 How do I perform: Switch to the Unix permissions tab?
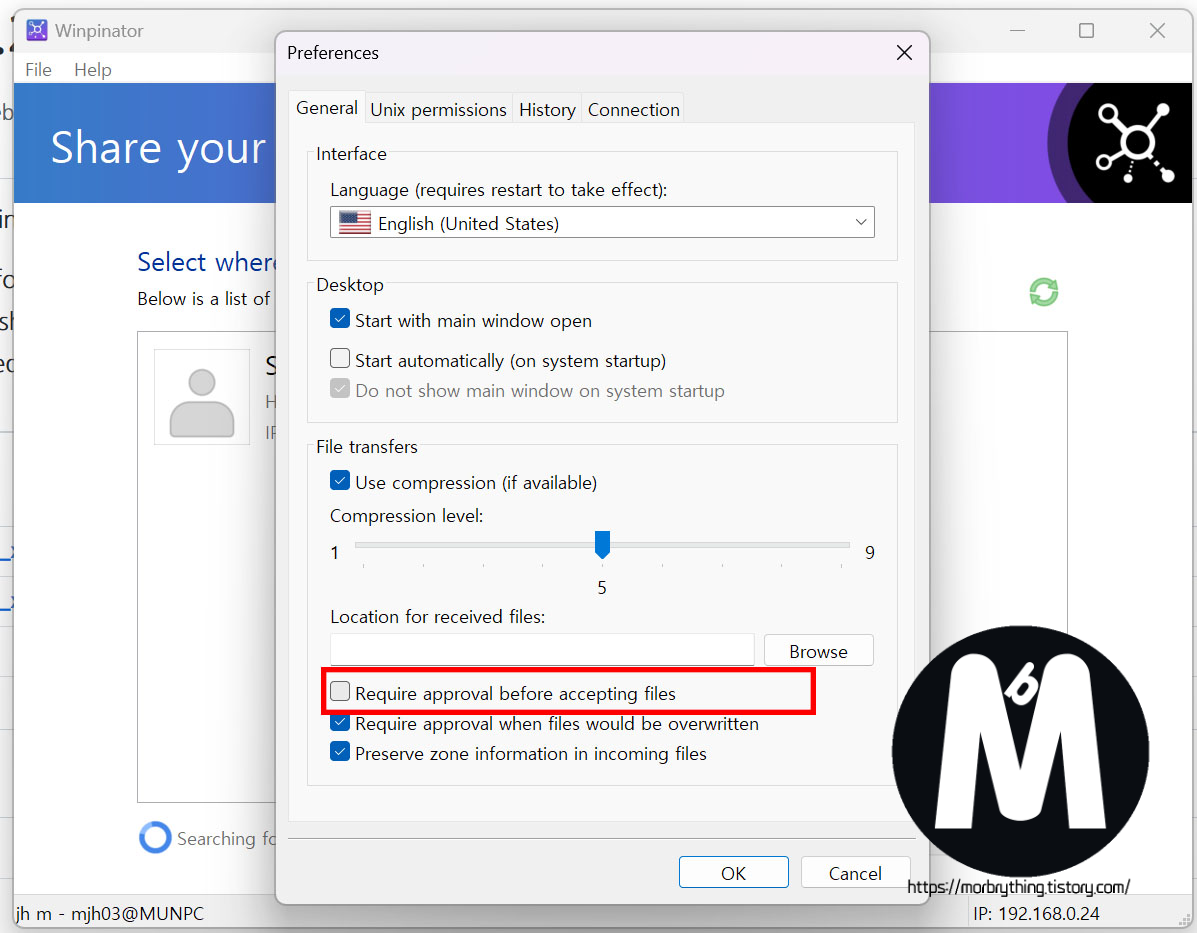(x=438, y=110)
